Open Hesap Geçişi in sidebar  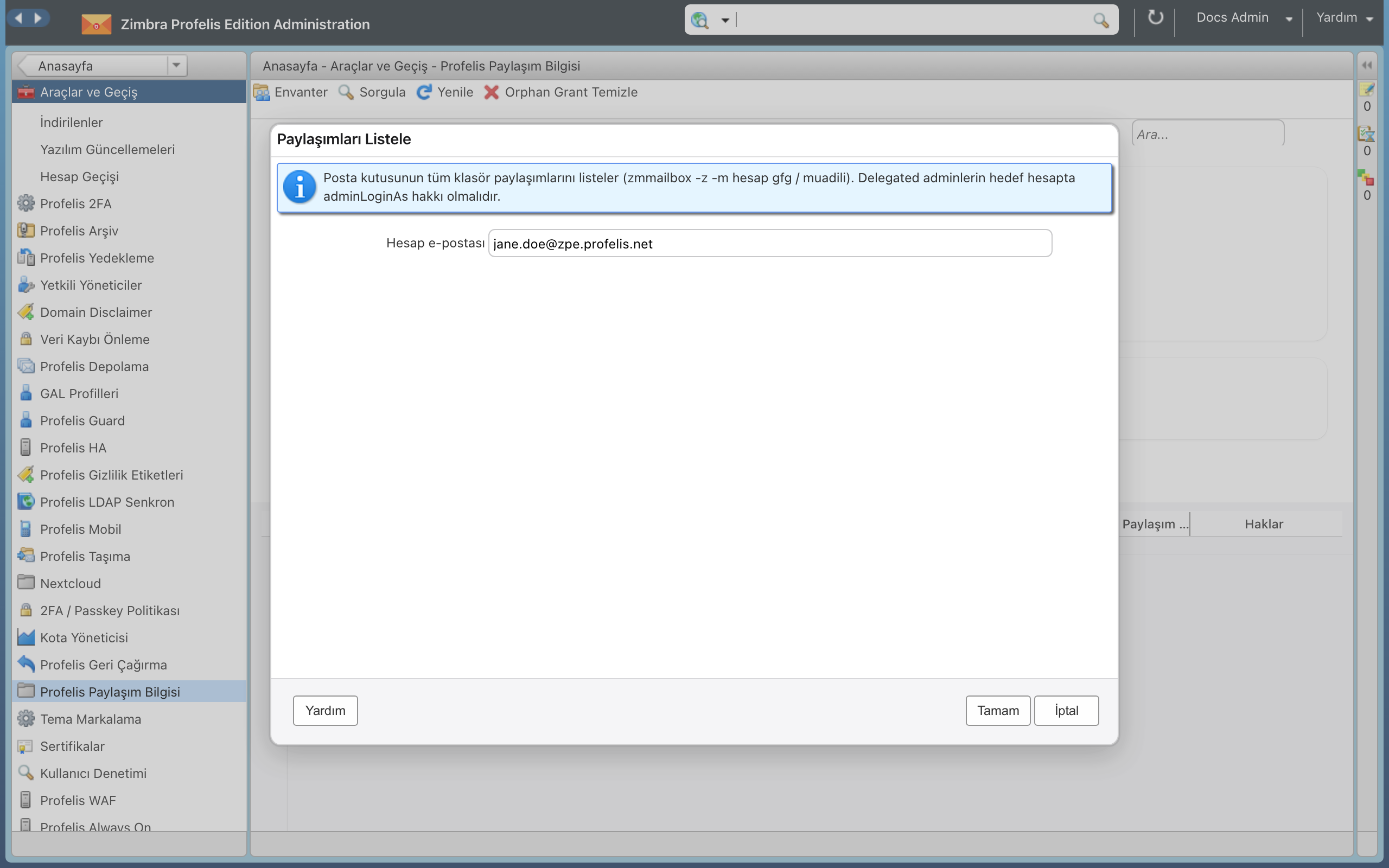(x=79, y=176)
